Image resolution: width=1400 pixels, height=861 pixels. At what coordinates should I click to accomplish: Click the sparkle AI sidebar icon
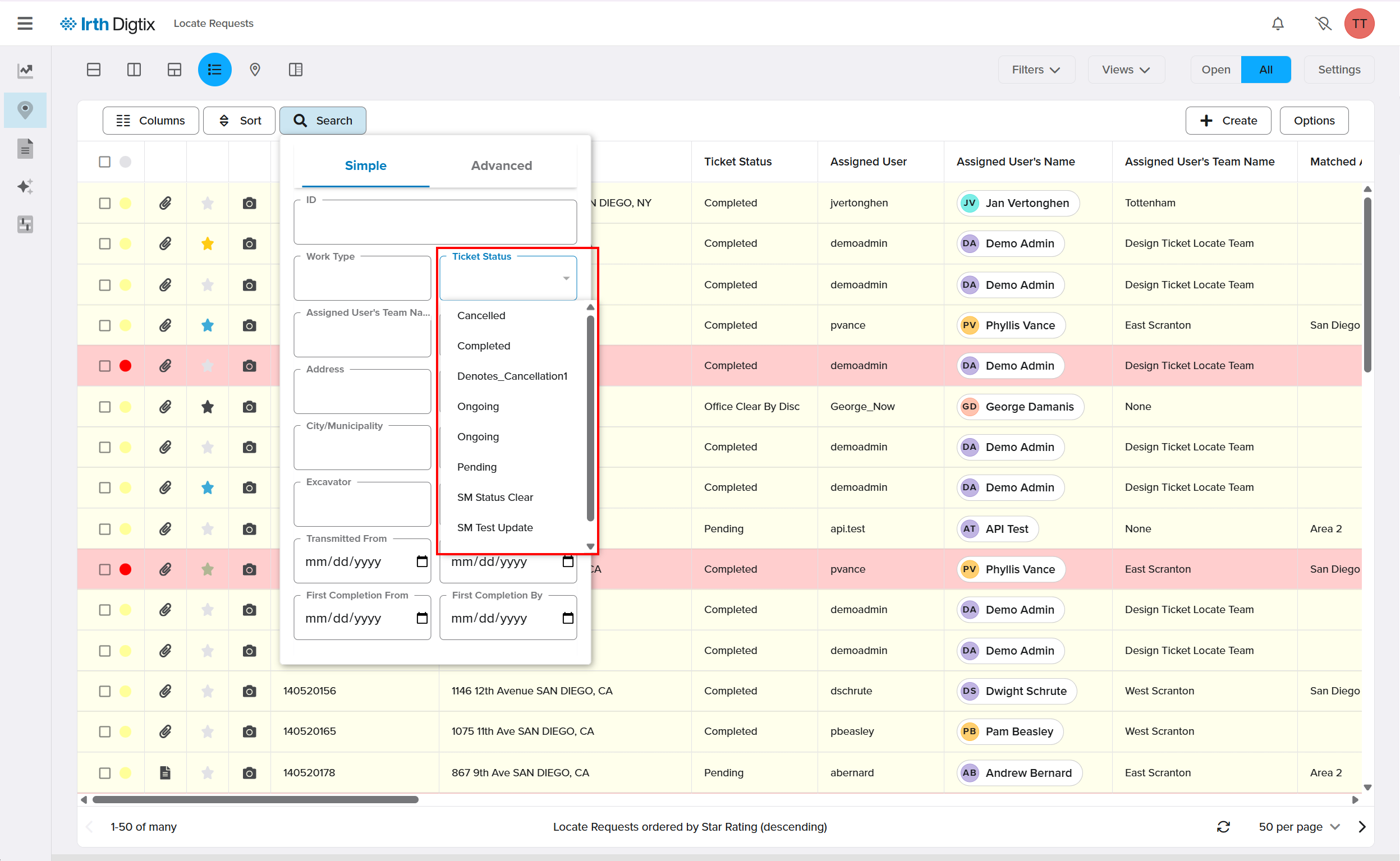(x=25, y=186)
